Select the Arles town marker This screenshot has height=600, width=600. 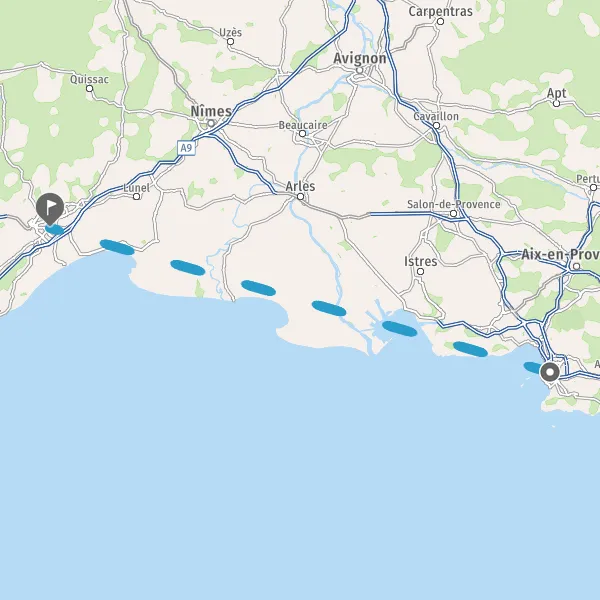tap(301, 197)
